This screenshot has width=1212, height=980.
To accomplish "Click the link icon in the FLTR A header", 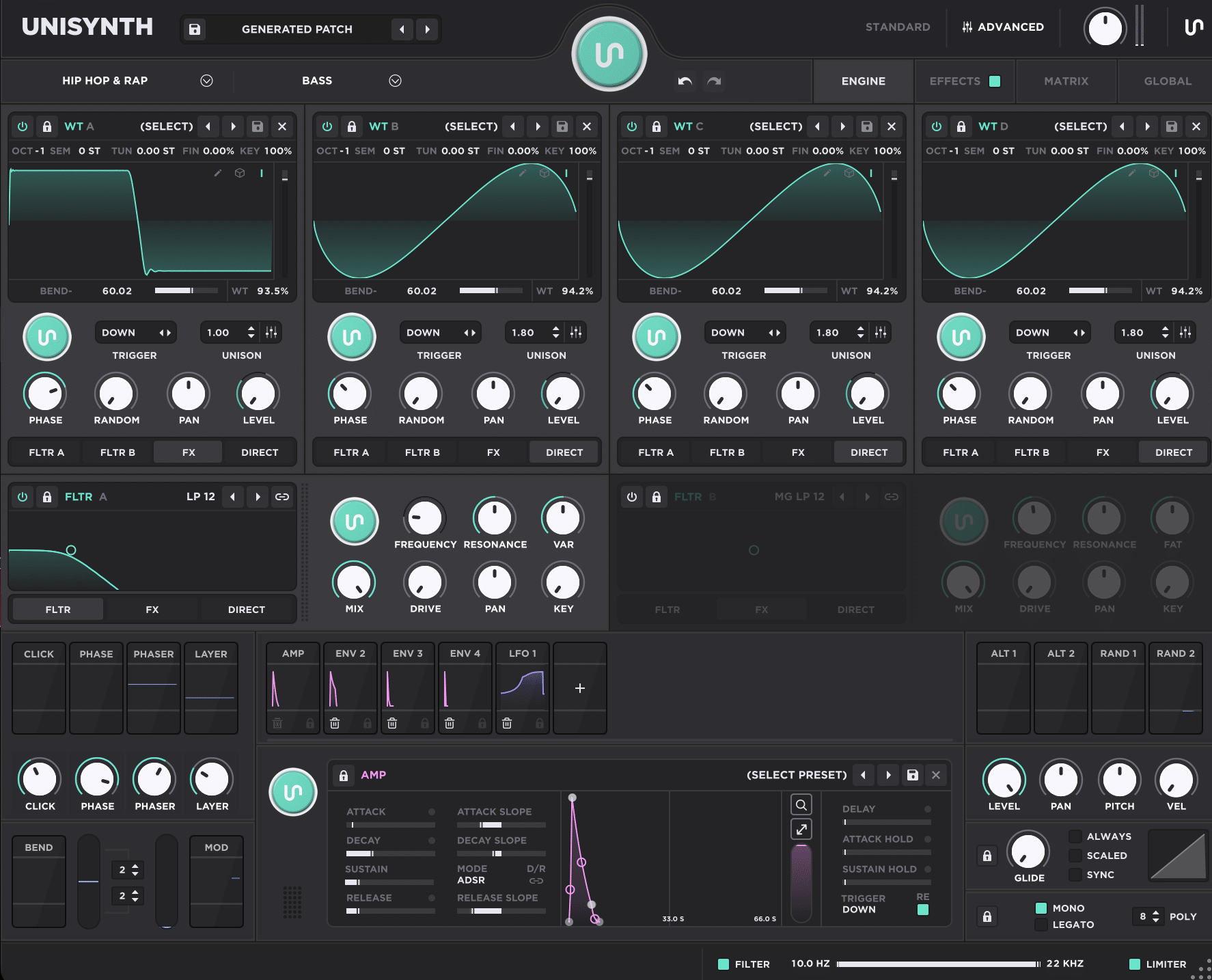I will [282, 497].
